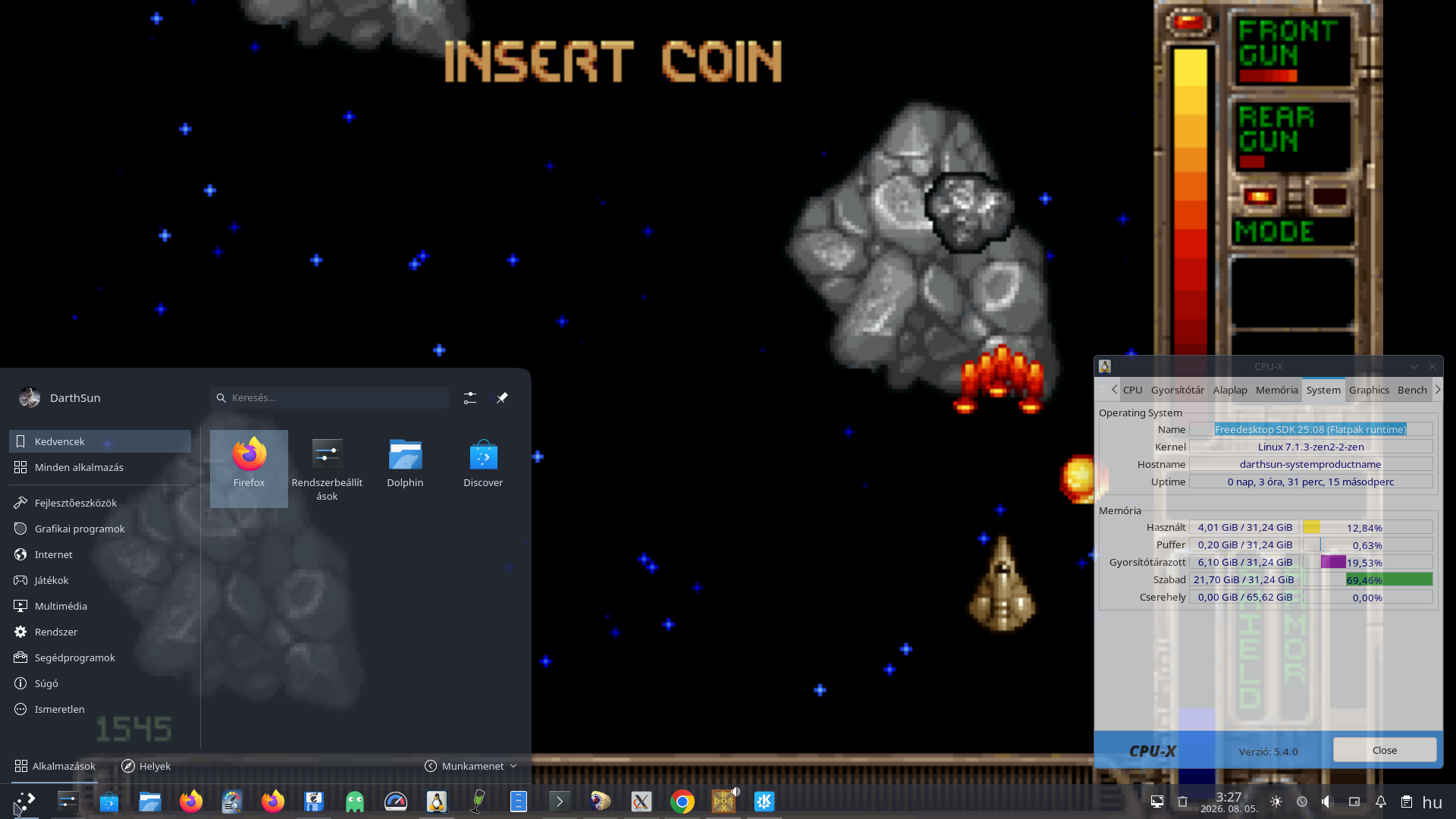Viewport: 1456px width, 819px height.
Task: Switch to the DOSBox-X taskbar icon
Action: coord(723,802)
